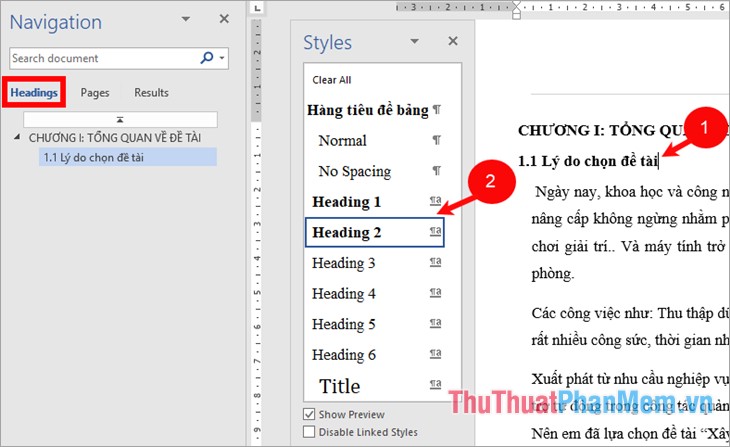Collapse the CHƯƠNG I heading tree
The height and width of the screenshot is (447, 730).
pyautogui.click(x=17, y=137)
